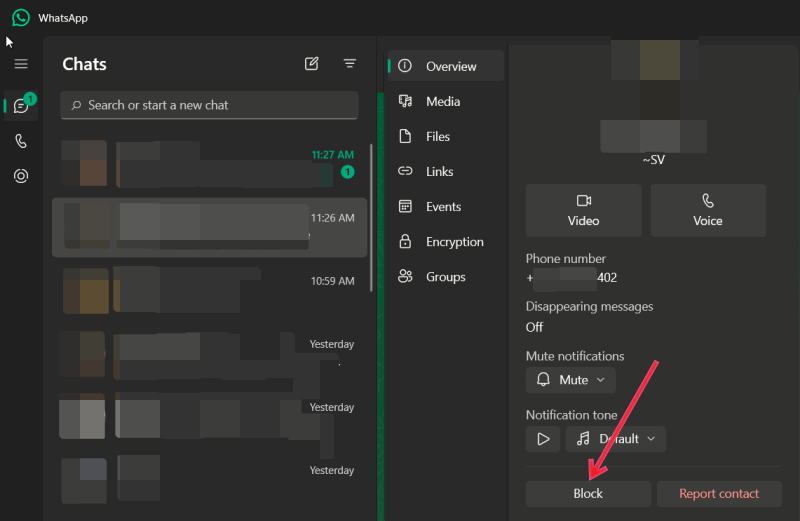Viewport: 800px width, 521px height.
Task: Play the notification tone preview
Action: 543,439
